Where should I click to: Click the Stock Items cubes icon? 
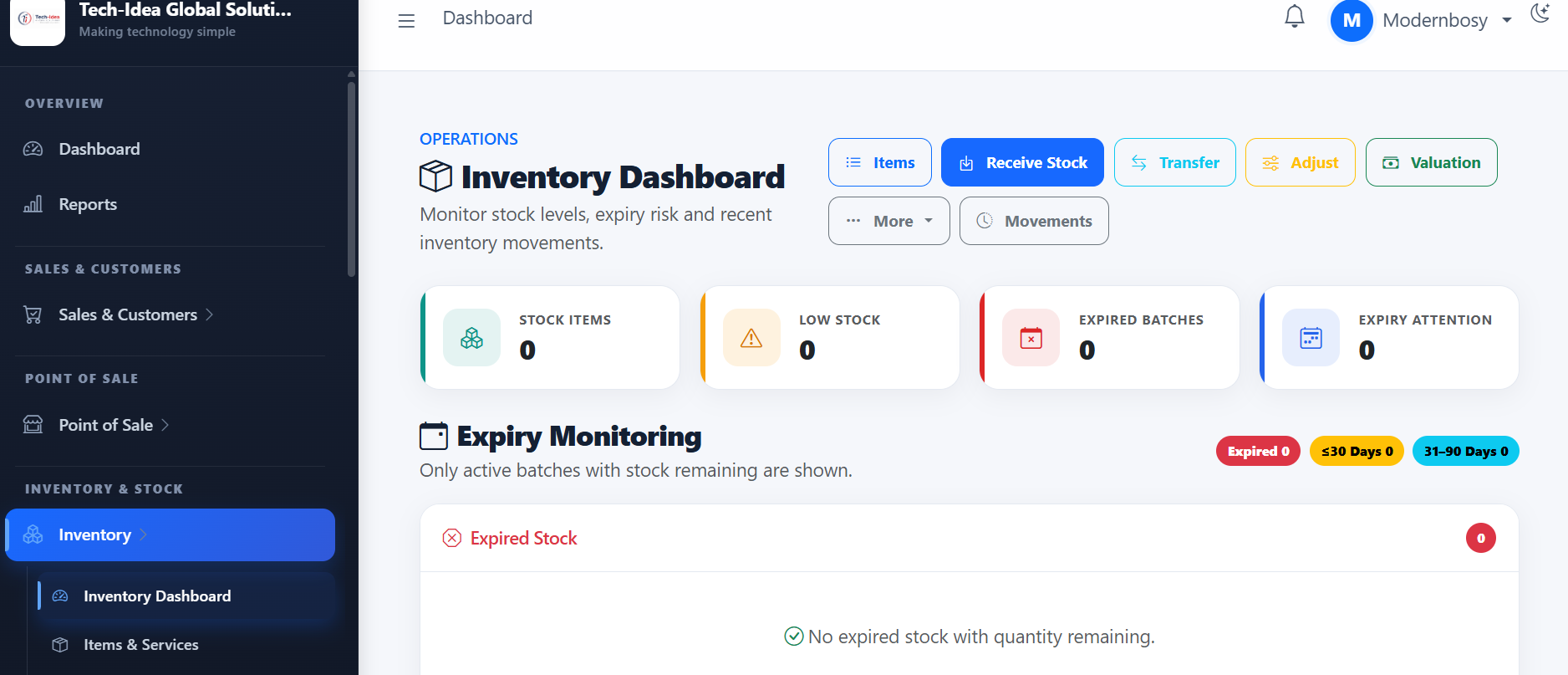471,338
